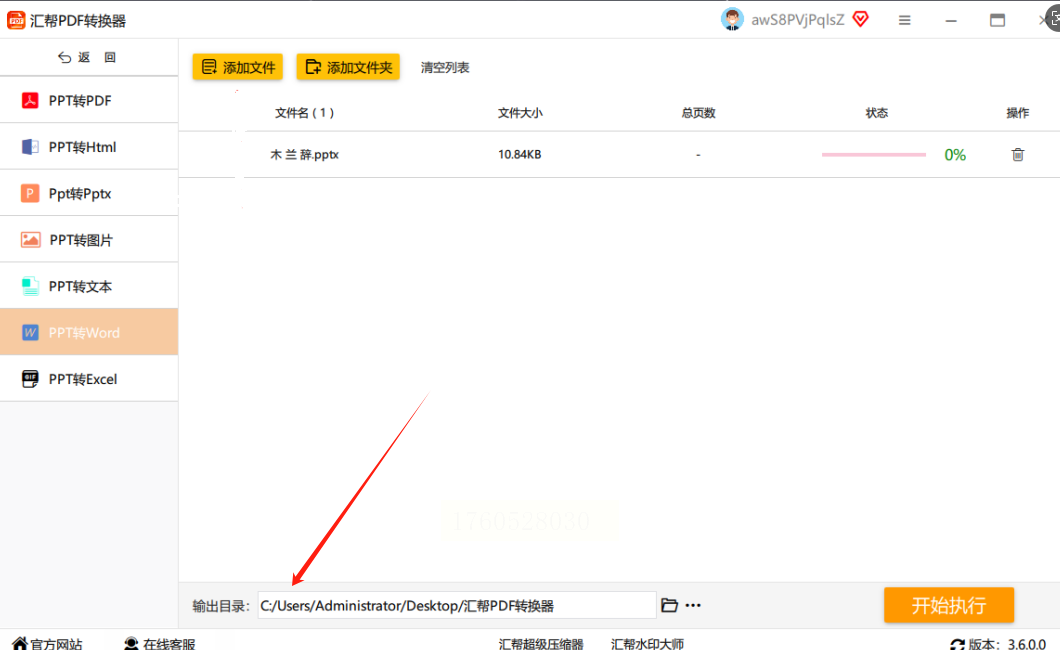Click the house icon beside 官方网站
The height and width of the screenshot is (650, 1060).
pyautogui.click(x=20, y=644)
